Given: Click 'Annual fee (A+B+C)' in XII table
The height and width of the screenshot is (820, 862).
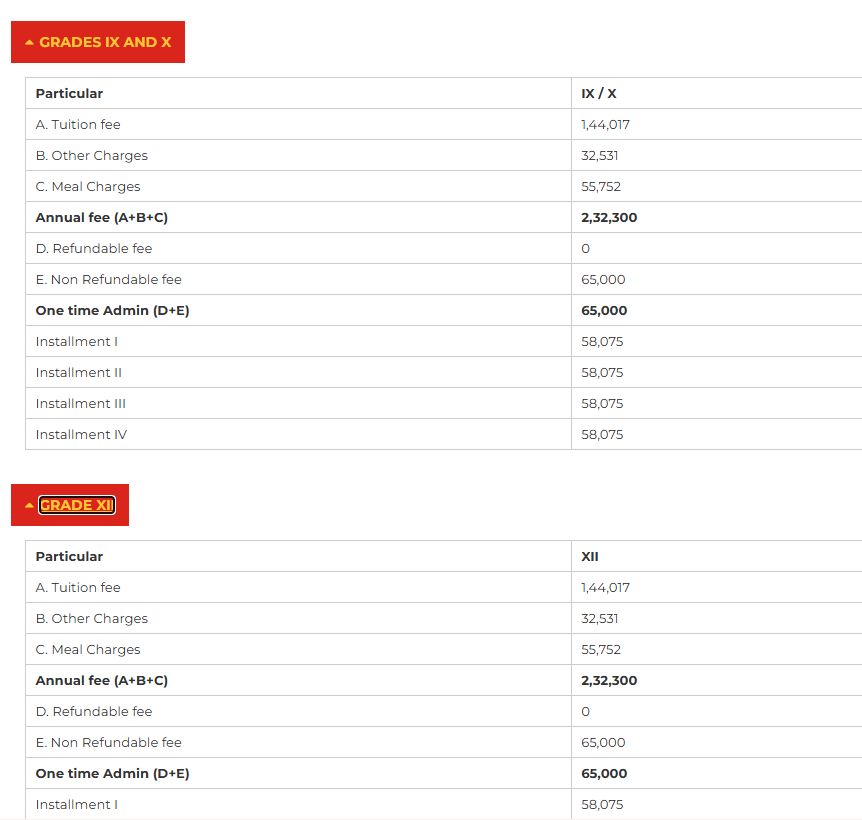Looking at the screenshot, I should pyautogui.click(x=101, y=680).
